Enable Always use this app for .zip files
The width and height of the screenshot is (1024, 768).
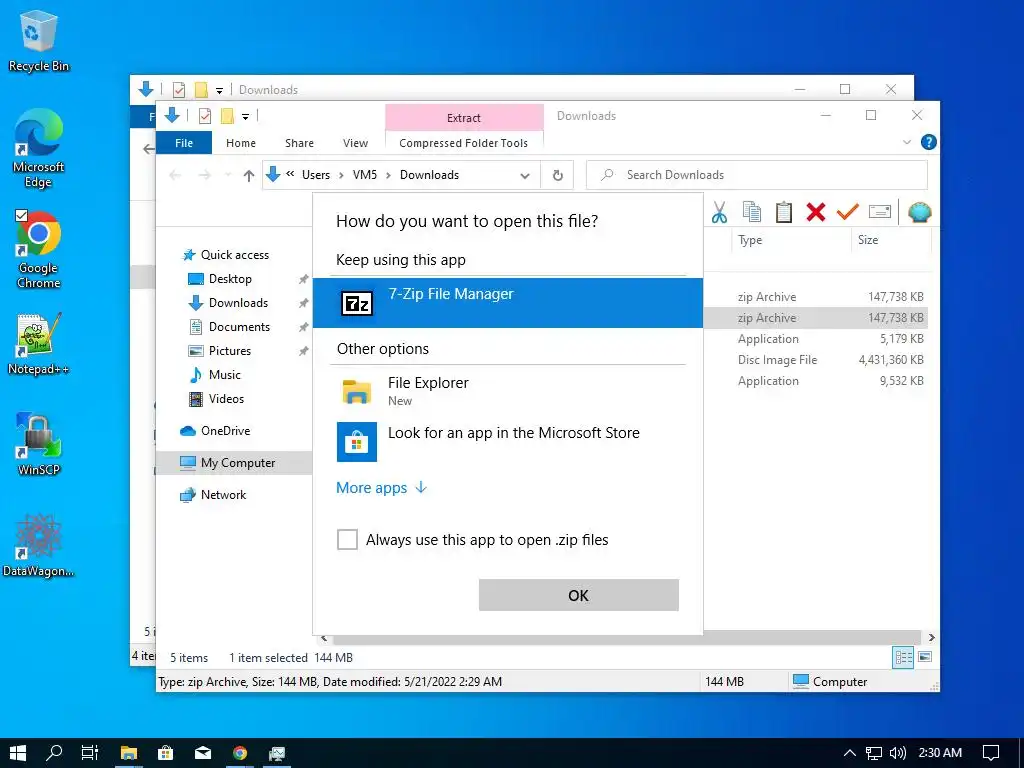(x=347, y=539)
